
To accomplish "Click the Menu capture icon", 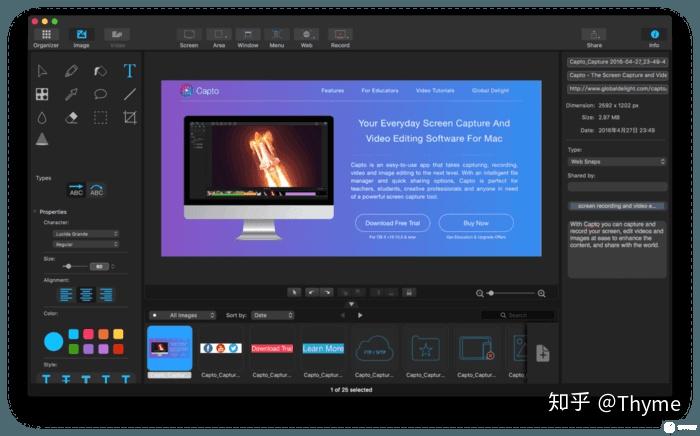I will tap(277, 35).
